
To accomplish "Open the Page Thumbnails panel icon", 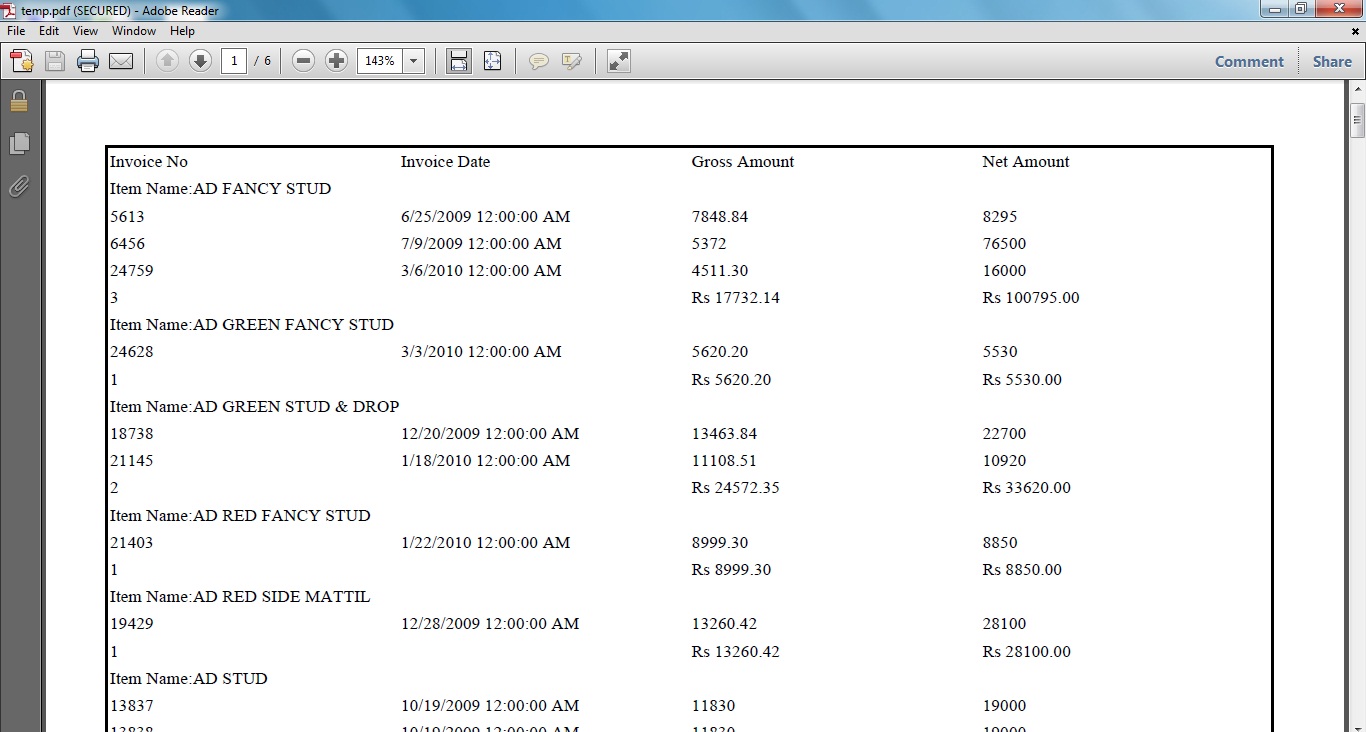I will 19,144.
